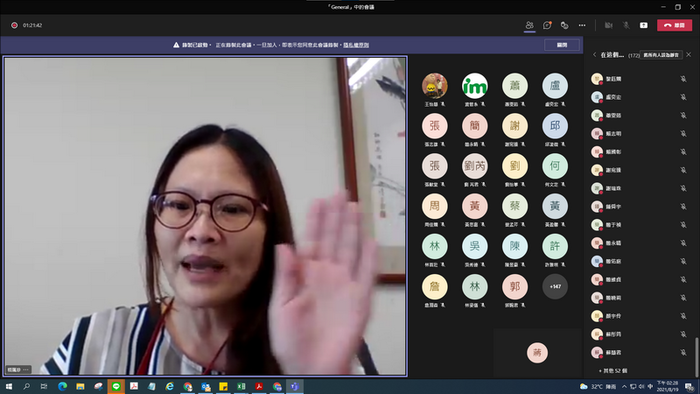Select the 陳 participant avatar
Screen dimensions: 700x394
tap(515, 246)
